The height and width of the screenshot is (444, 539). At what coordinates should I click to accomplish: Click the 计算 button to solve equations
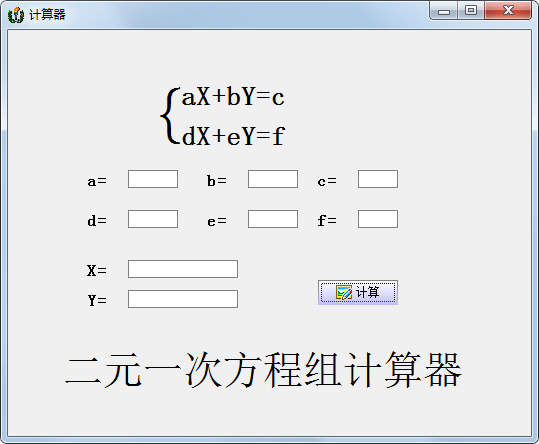pyautogui.click(x=358, y=292)
